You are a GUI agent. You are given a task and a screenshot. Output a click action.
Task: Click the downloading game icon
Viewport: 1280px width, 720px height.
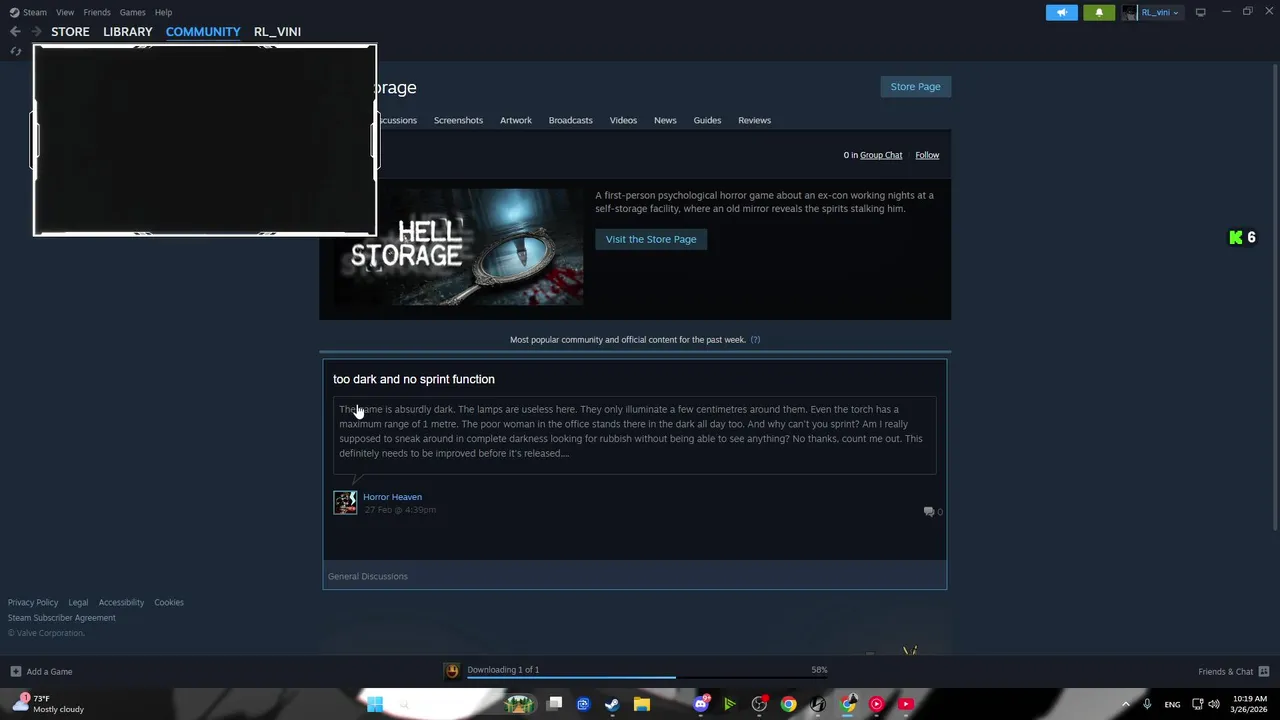click(x=452, y=670)
